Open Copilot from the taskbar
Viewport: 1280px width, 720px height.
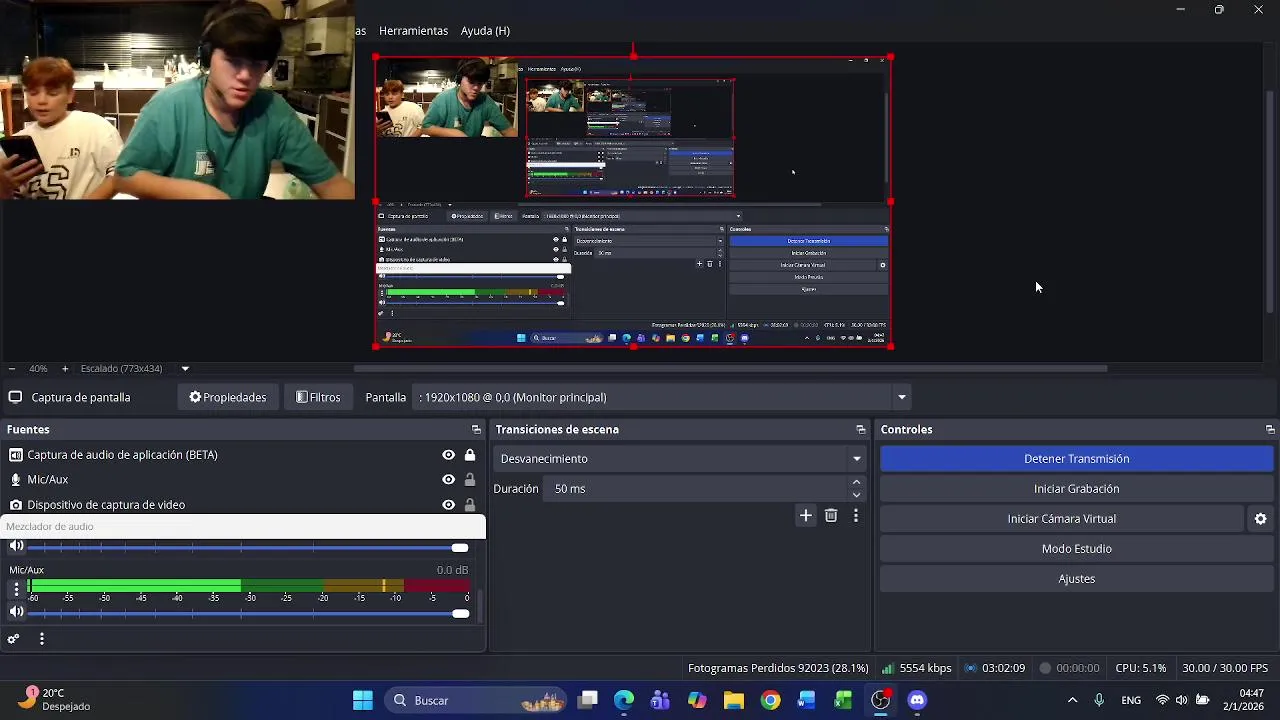coord(697,700)
